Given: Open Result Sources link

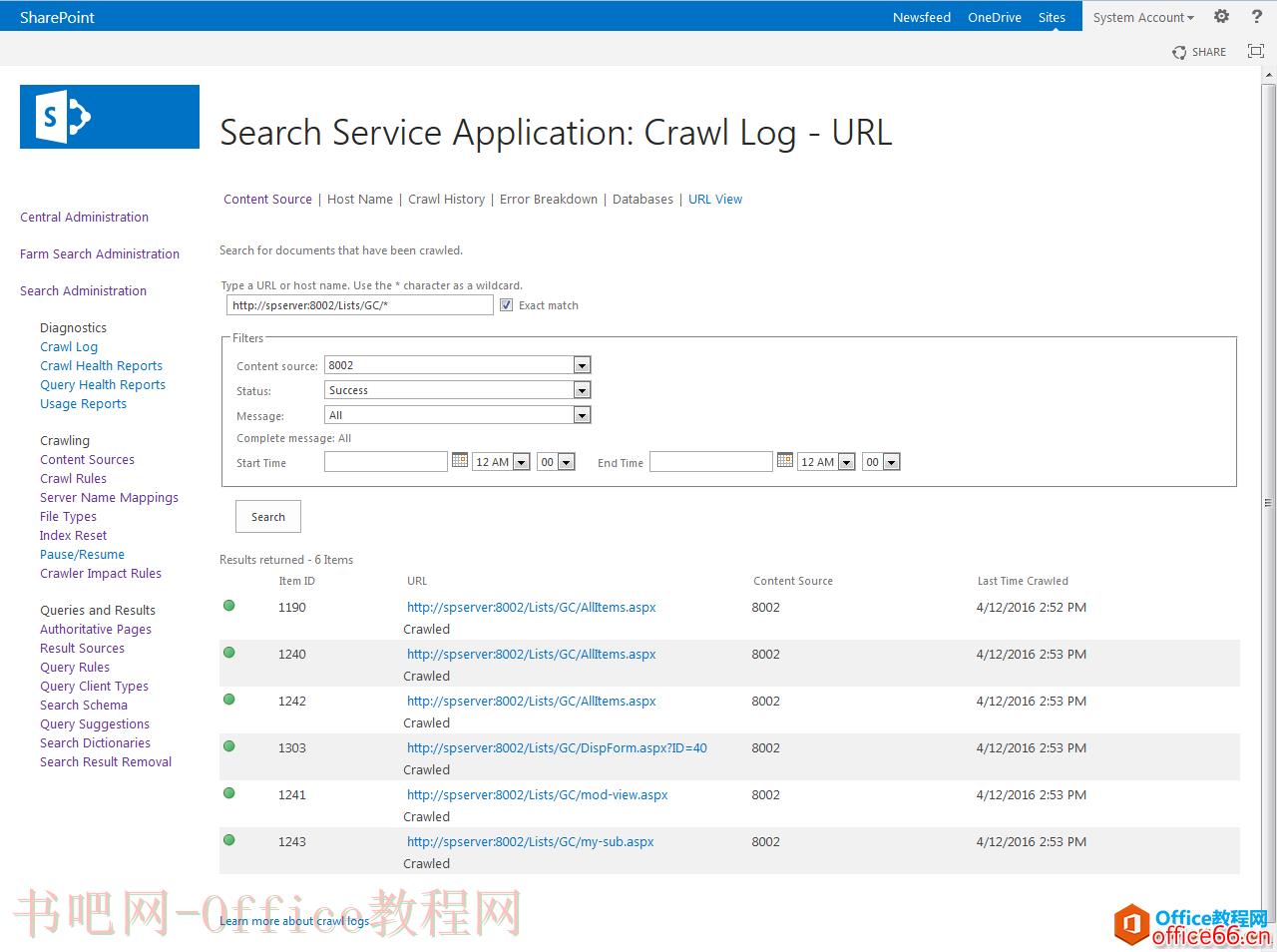Looking at the screenshot, I should (x=82, y=648).
